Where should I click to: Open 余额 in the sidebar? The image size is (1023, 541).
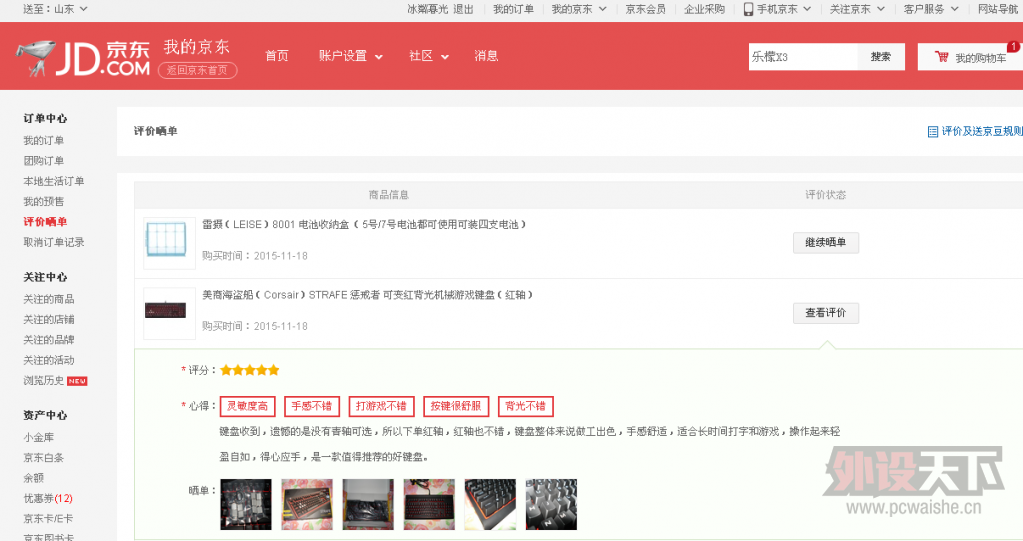coord(33,478)
